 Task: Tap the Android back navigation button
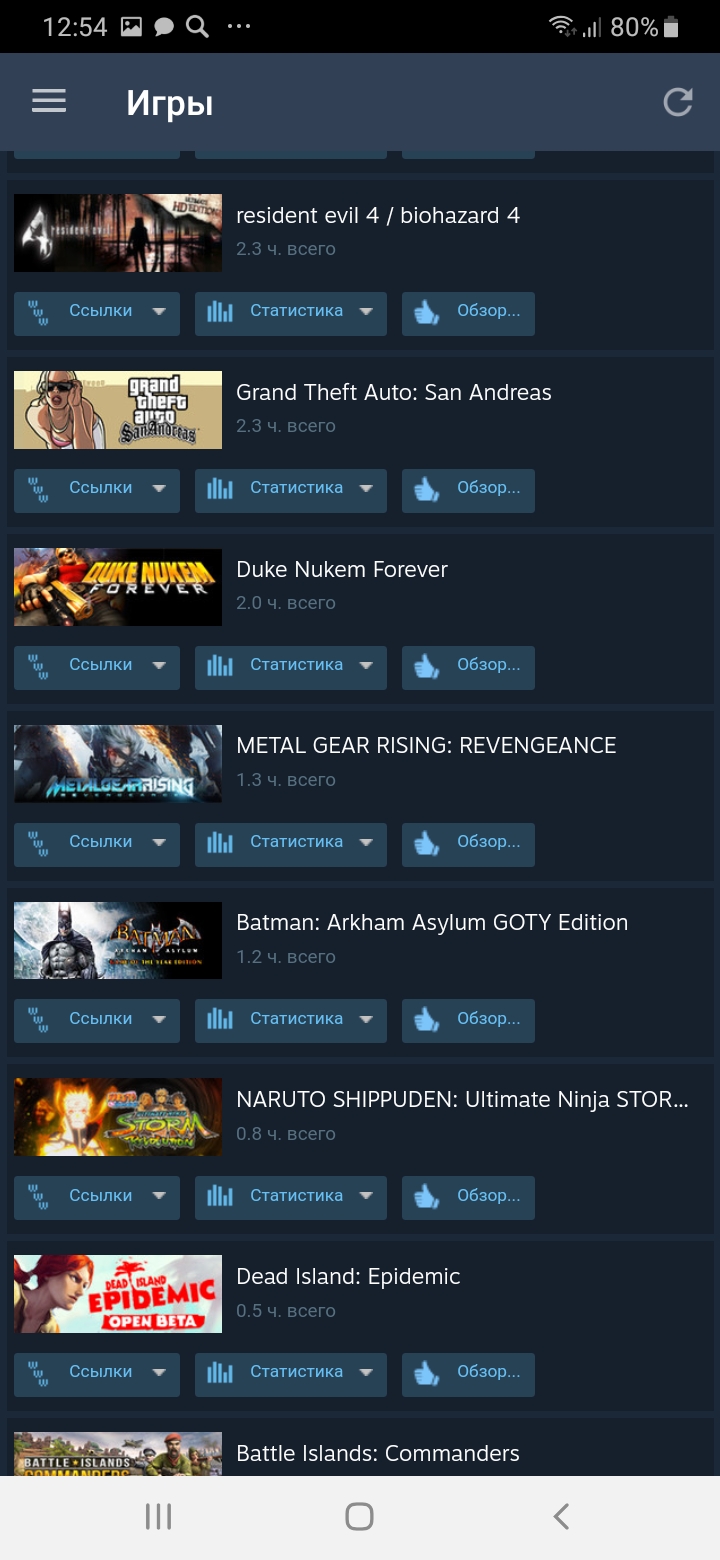click(561, 1517)
